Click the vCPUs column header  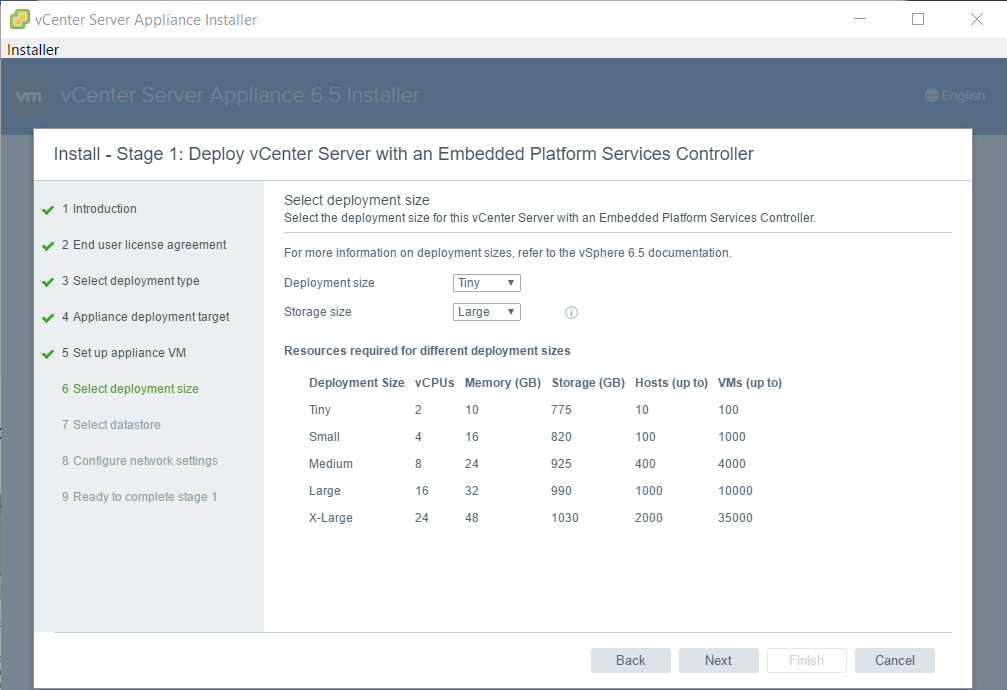[435, 383]
